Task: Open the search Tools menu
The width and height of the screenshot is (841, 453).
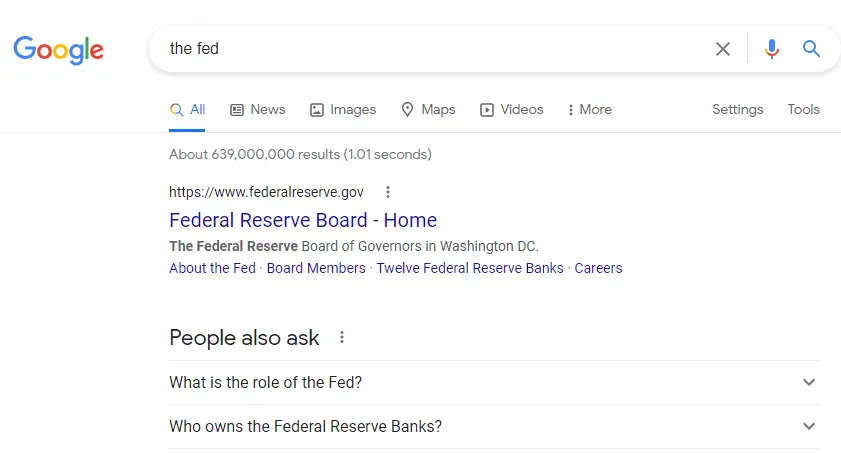Action: 803,110
